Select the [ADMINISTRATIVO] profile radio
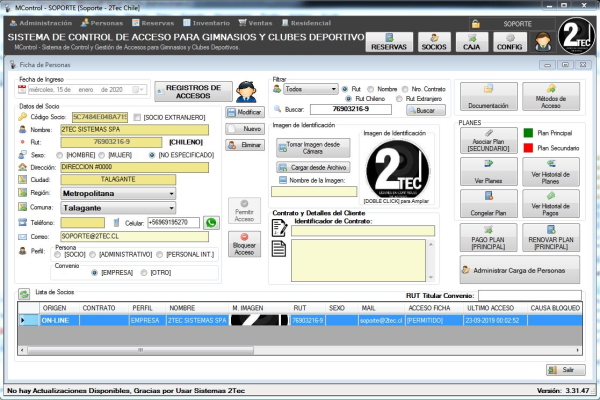The width and height of the screenshot is (600, 400). pos(92,255)
